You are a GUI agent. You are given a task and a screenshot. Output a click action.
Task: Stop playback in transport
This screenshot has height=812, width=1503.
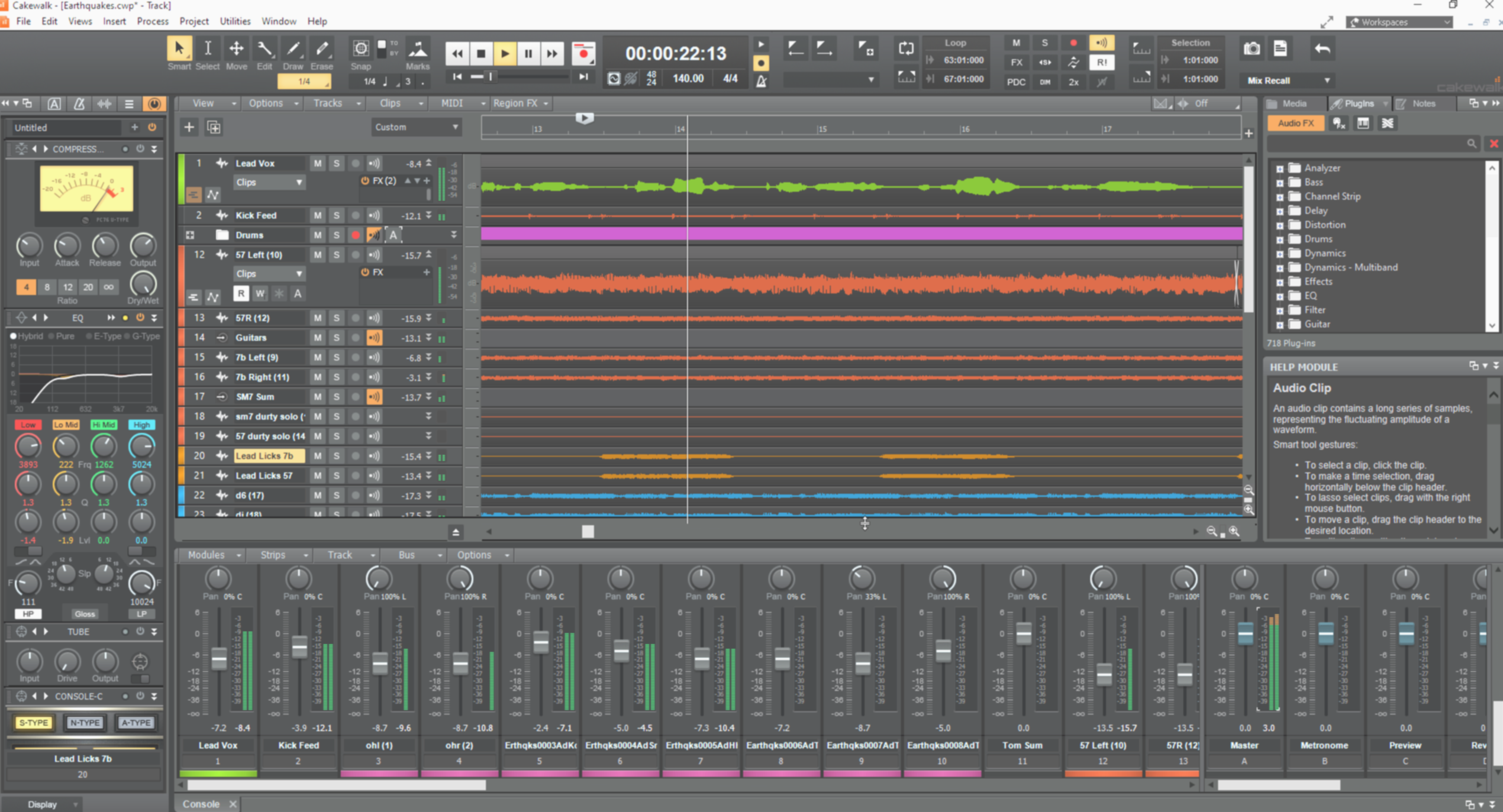coord(481,54)
